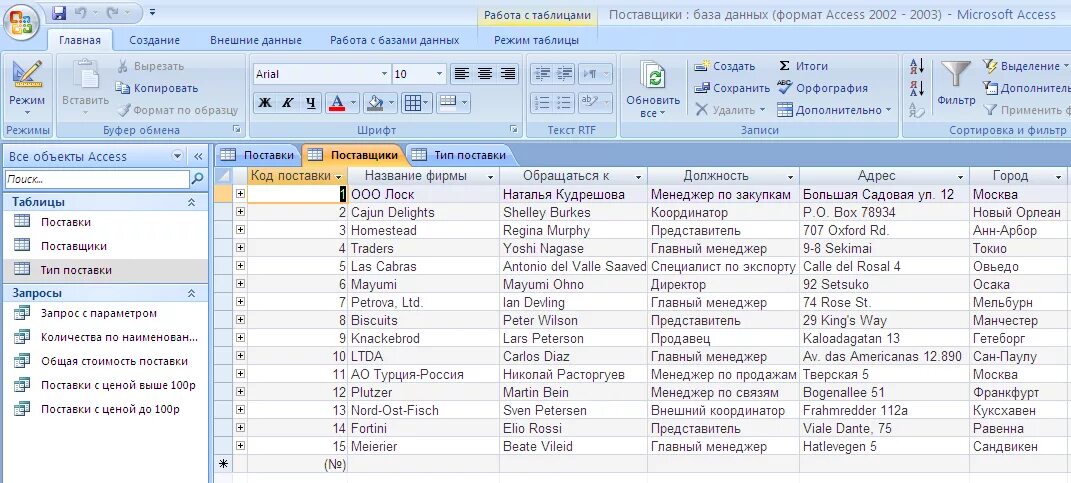Image resolution: width=1071 pixels, height=483 pixels.
Task: Switch to the Тип поставки document tab
Action: (460, 155)
